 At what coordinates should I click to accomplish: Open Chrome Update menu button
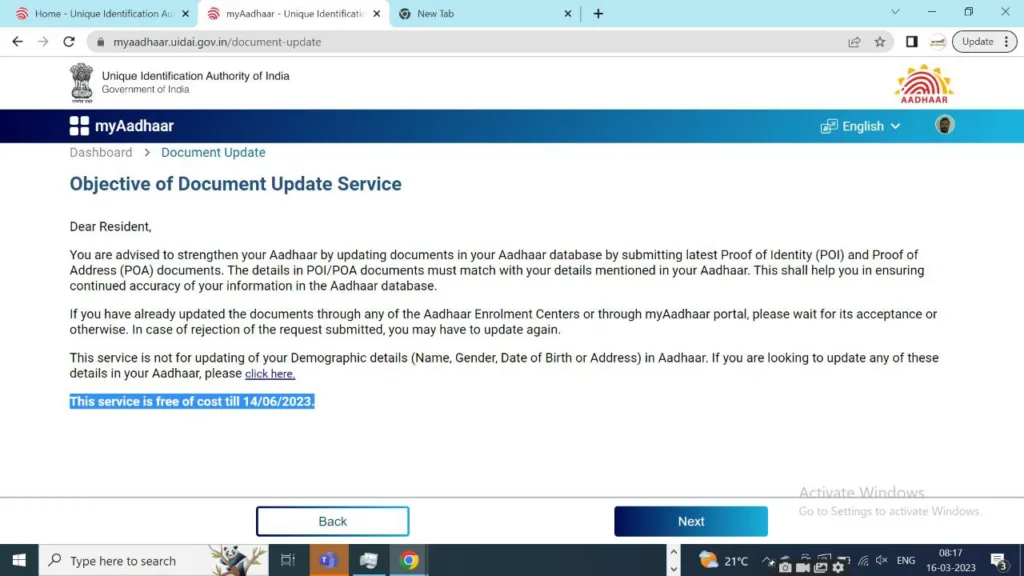pos(984,42)
